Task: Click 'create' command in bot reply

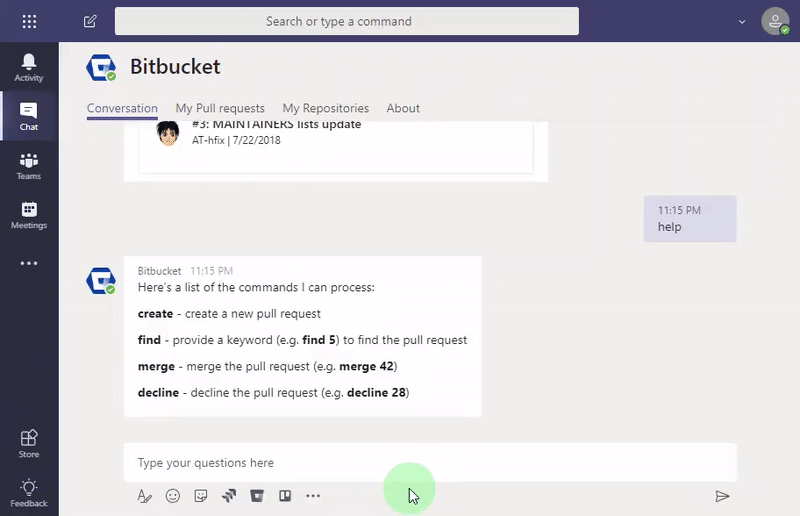Action: 155,314
